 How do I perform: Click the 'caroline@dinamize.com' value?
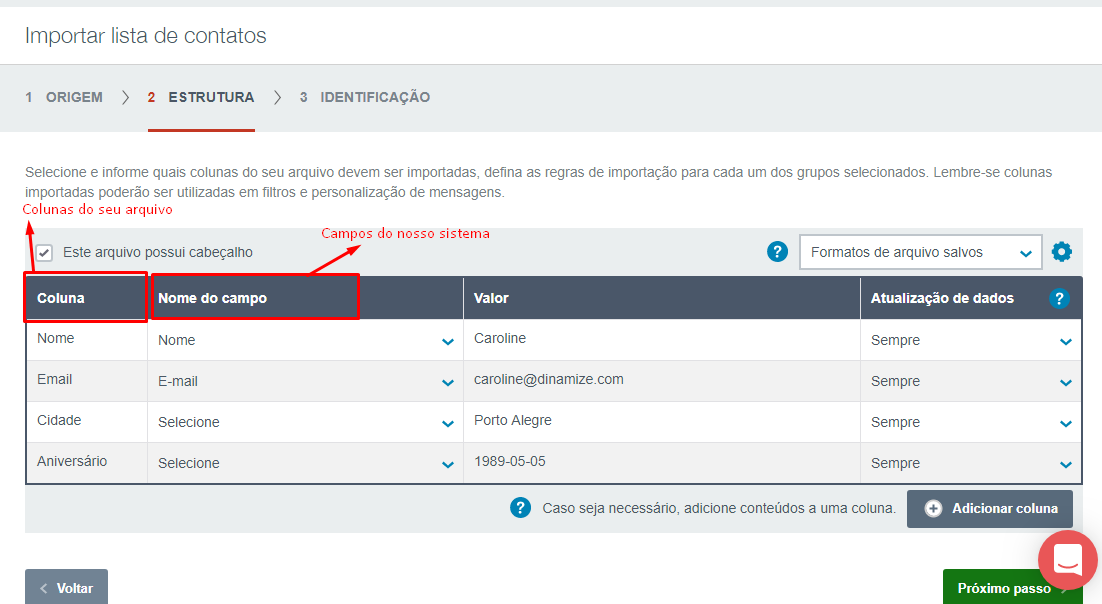click(548, 380)
